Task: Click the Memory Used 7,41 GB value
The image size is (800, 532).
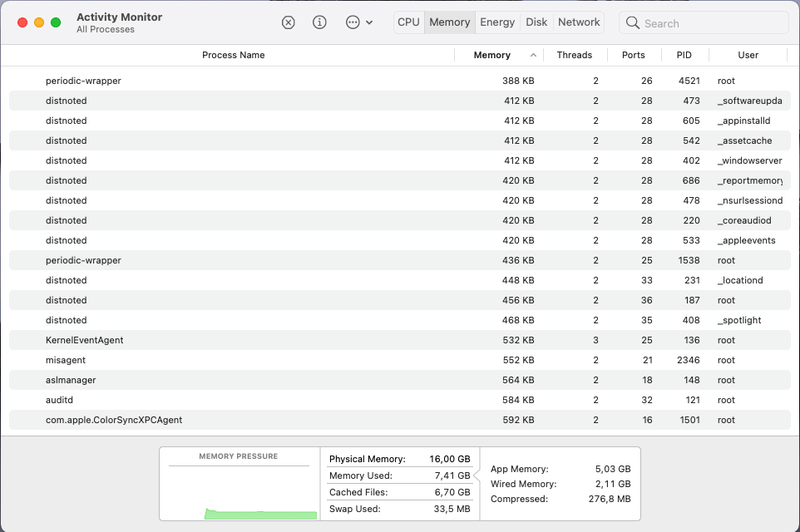Action: pyautogui.click(x=452, y=475)
